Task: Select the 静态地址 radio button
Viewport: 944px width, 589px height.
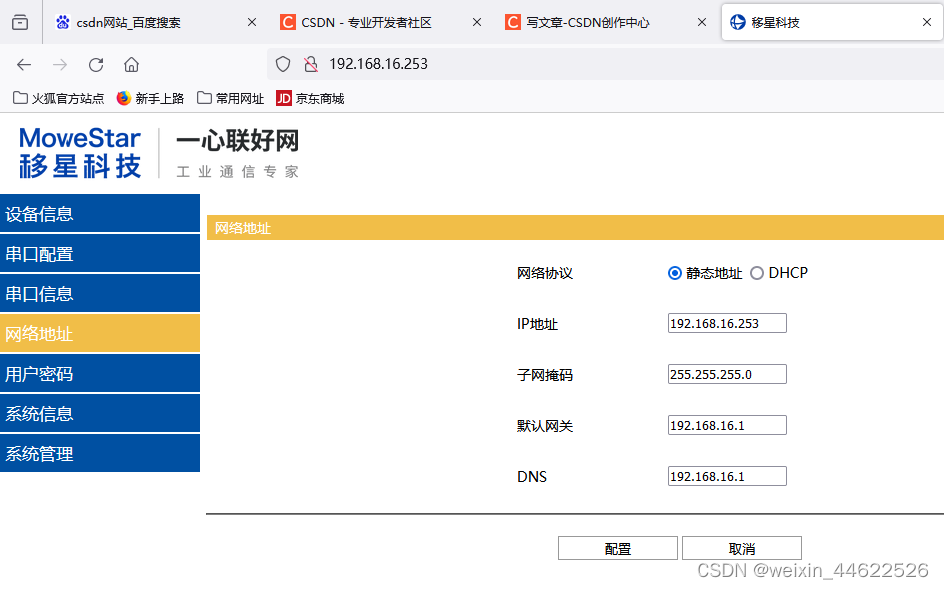Action: (675, 273)
